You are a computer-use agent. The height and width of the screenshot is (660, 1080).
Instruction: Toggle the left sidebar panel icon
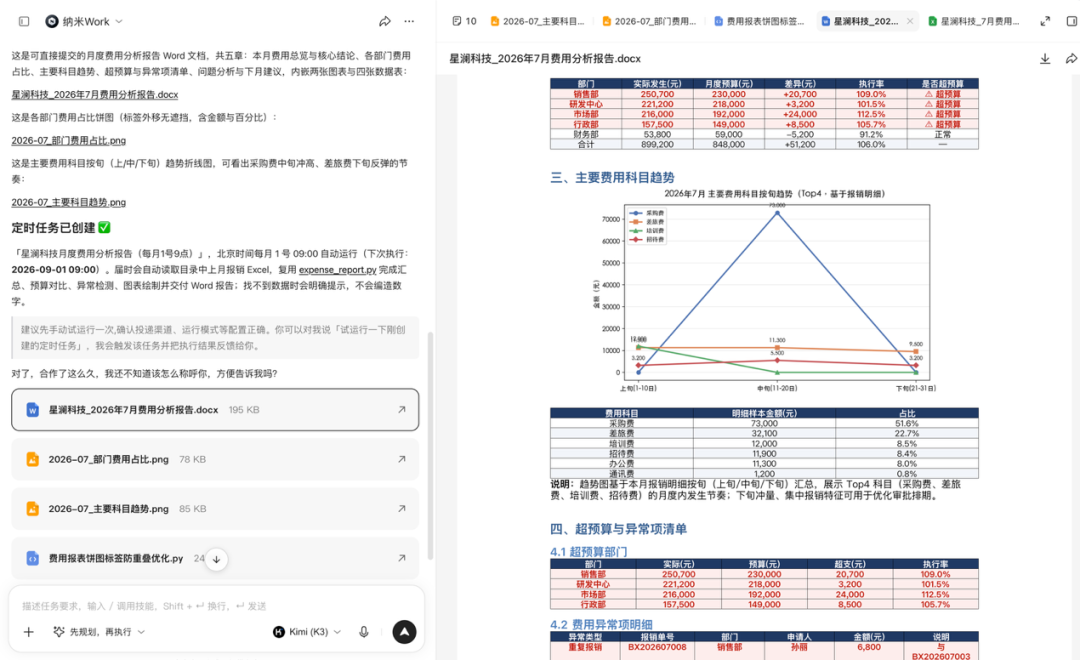pos(24,21)
